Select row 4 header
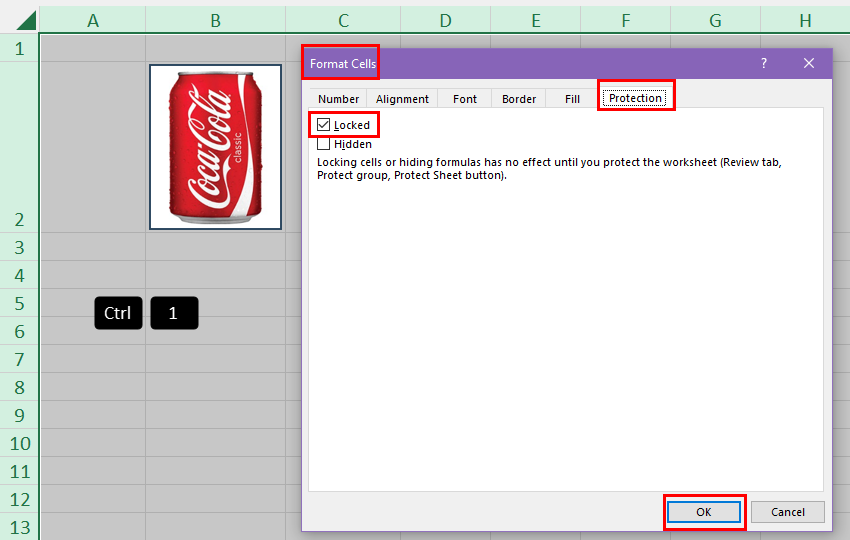The width and height of the screenshot is (850, 540). pos(20,275)
